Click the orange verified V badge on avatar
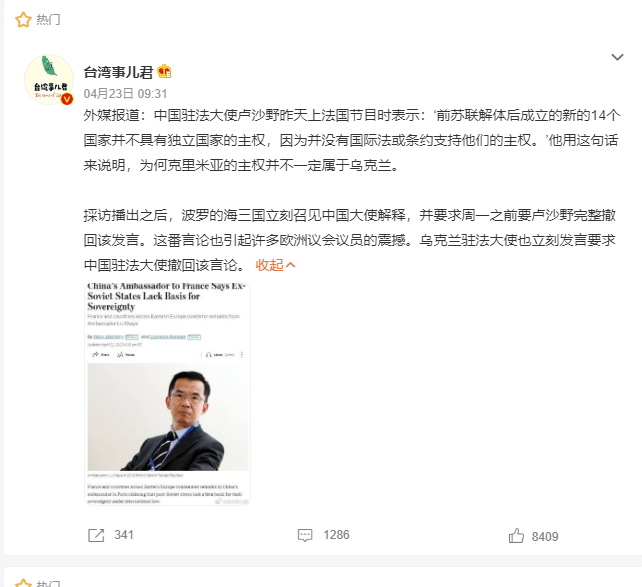Screen dimensions: 642x587 click(67, 99)
